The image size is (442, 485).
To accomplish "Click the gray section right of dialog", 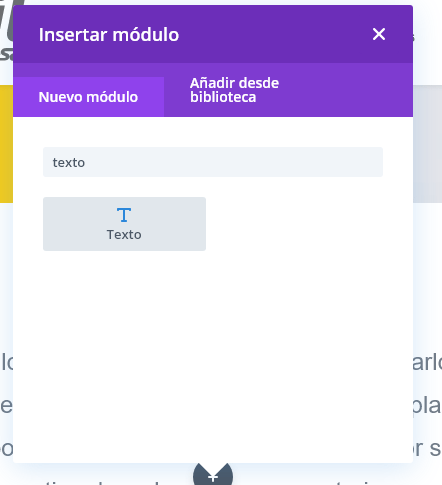I will 427,144.
